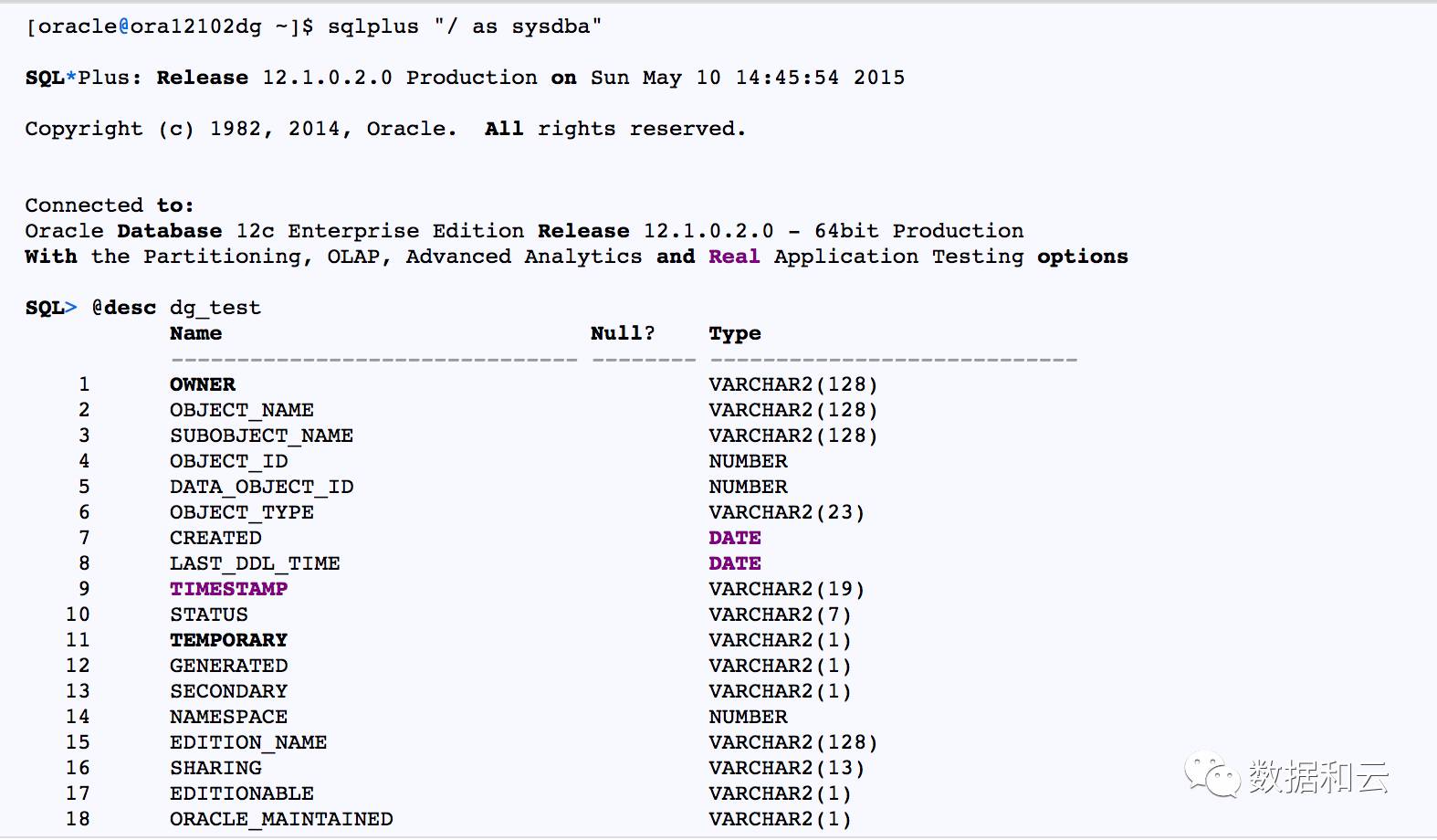Select column name OBJECT_NAME
Screen dimensions: 1437x840
[x=242, y=410]
